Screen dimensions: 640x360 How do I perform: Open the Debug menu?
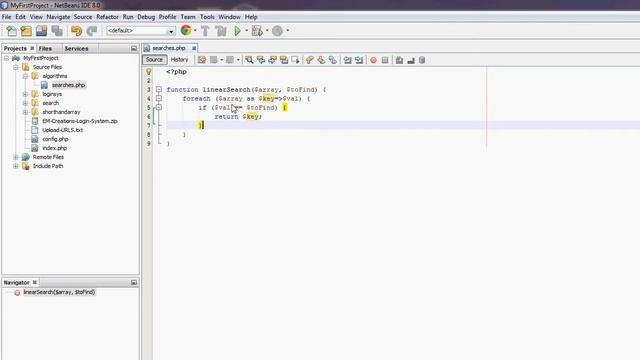pos(146,17)
